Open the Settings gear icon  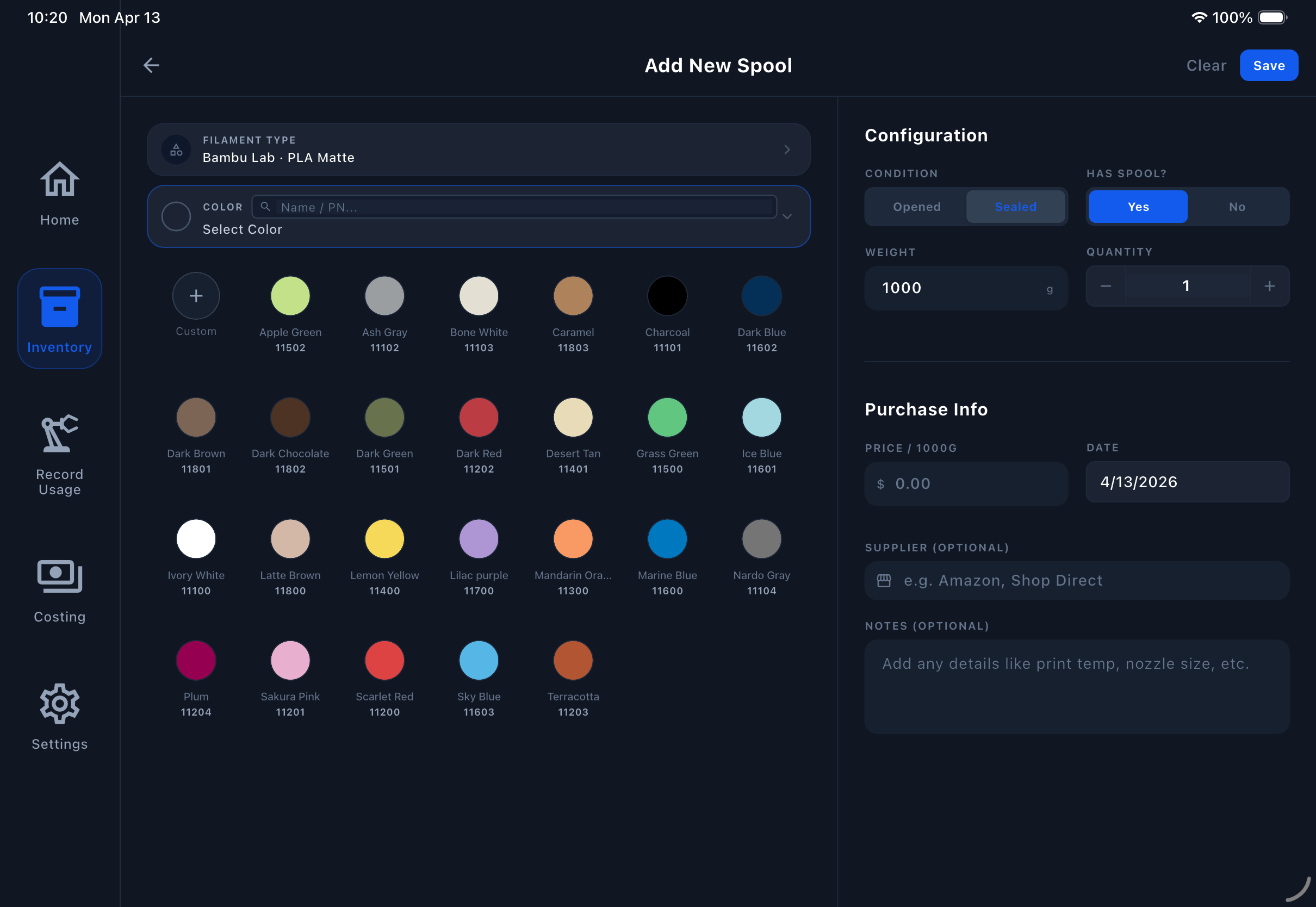[59, 704]
